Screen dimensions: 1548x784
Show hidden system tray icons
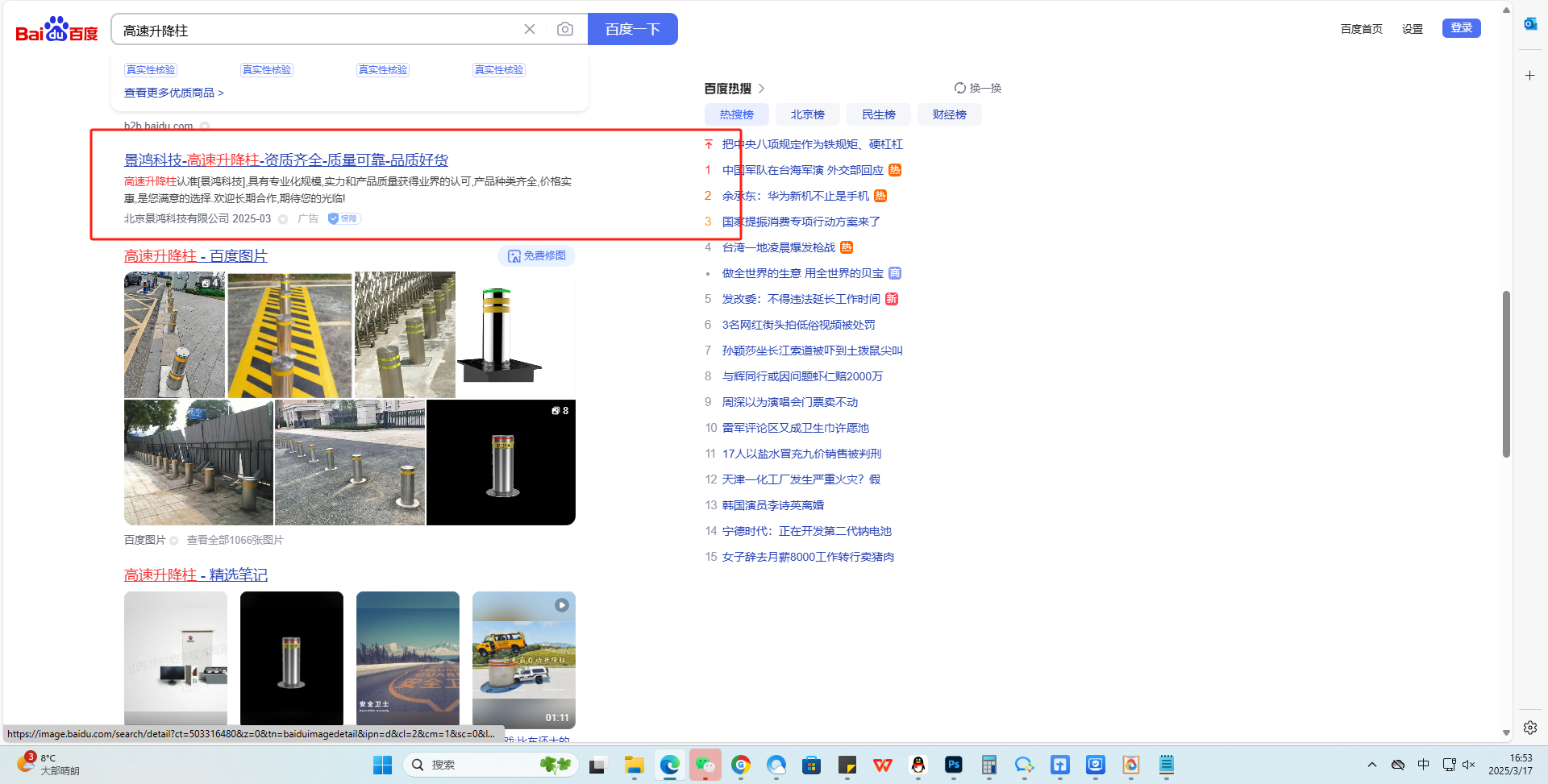coord(1372,765)
